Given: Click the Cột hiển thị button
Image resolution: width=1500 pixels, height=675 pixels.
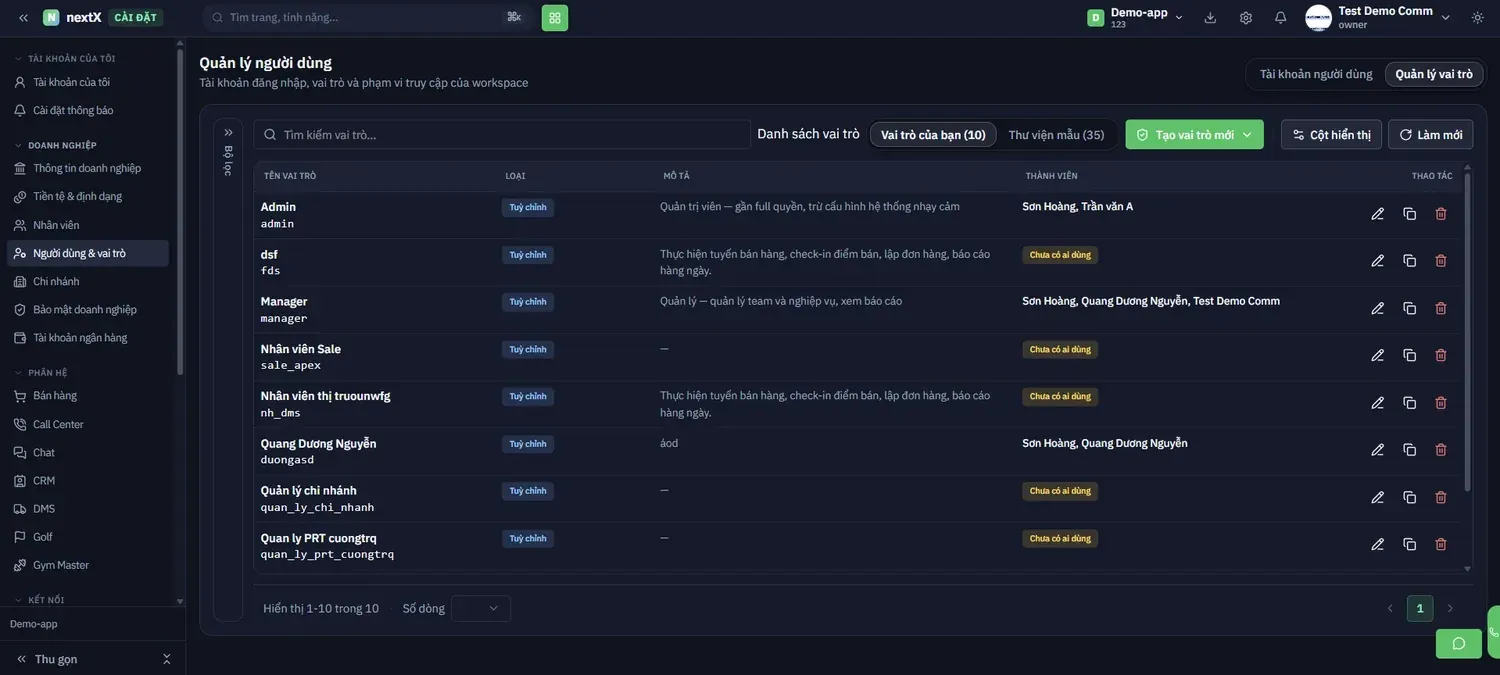Looking at the screenshot, I should click(1331, 135).
